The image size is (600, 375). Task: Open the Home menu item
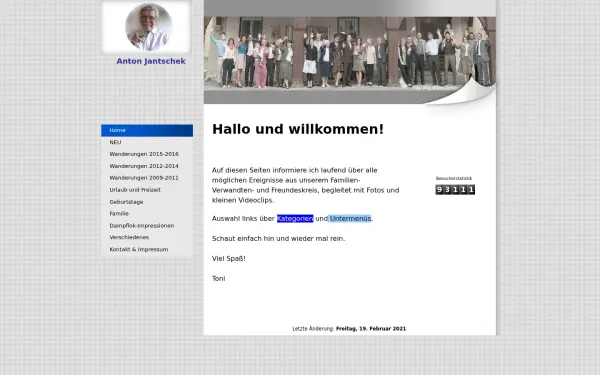(x=147, y=130)
